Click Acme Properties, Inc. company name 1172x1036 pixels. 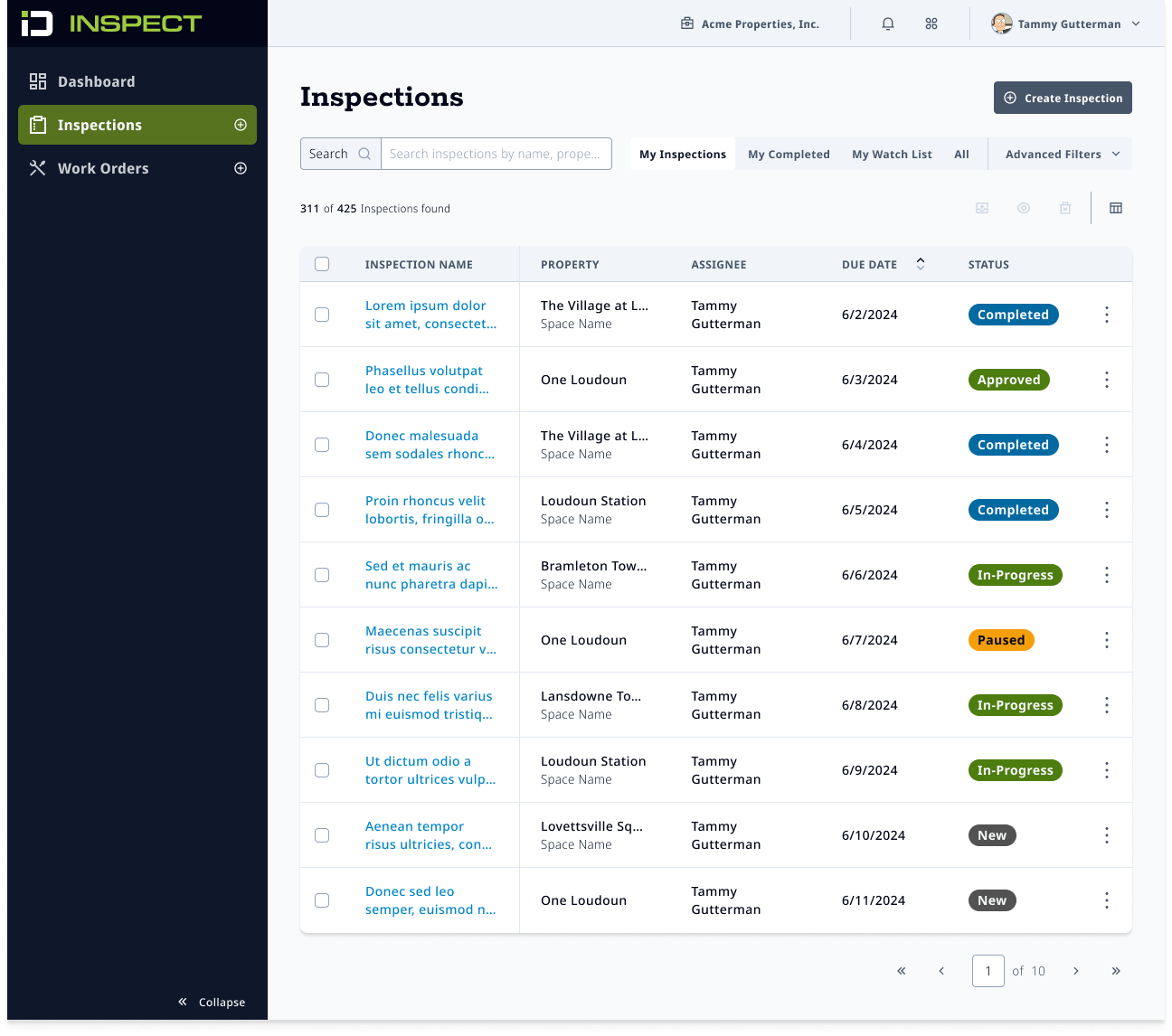point(761,24)
